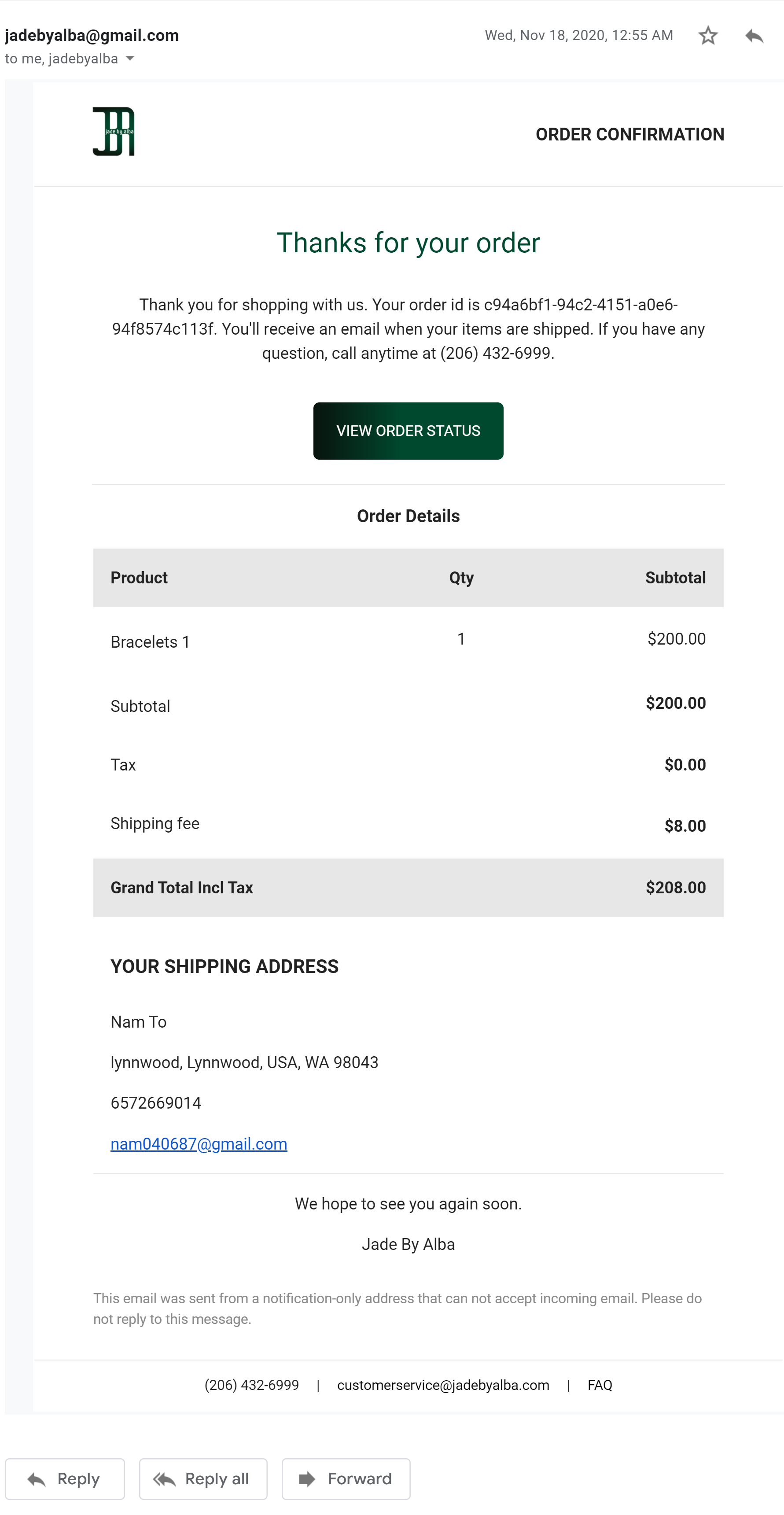Screen dimensions: 784x1515
Task: Click the email date timestamp
Action: pyautogui.click(x=579, y=35)
